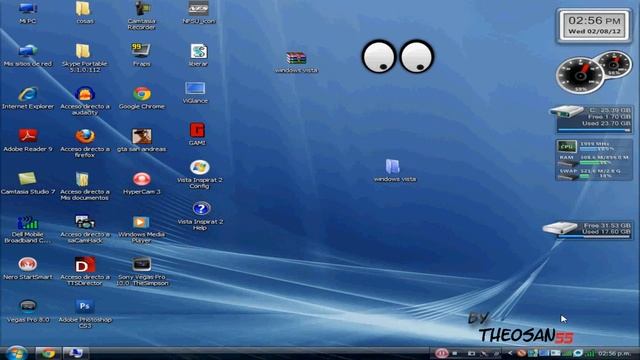Launch Windows Media Player shortcut
This screenshot has height=360, width=640.
(x=141, y=229)
